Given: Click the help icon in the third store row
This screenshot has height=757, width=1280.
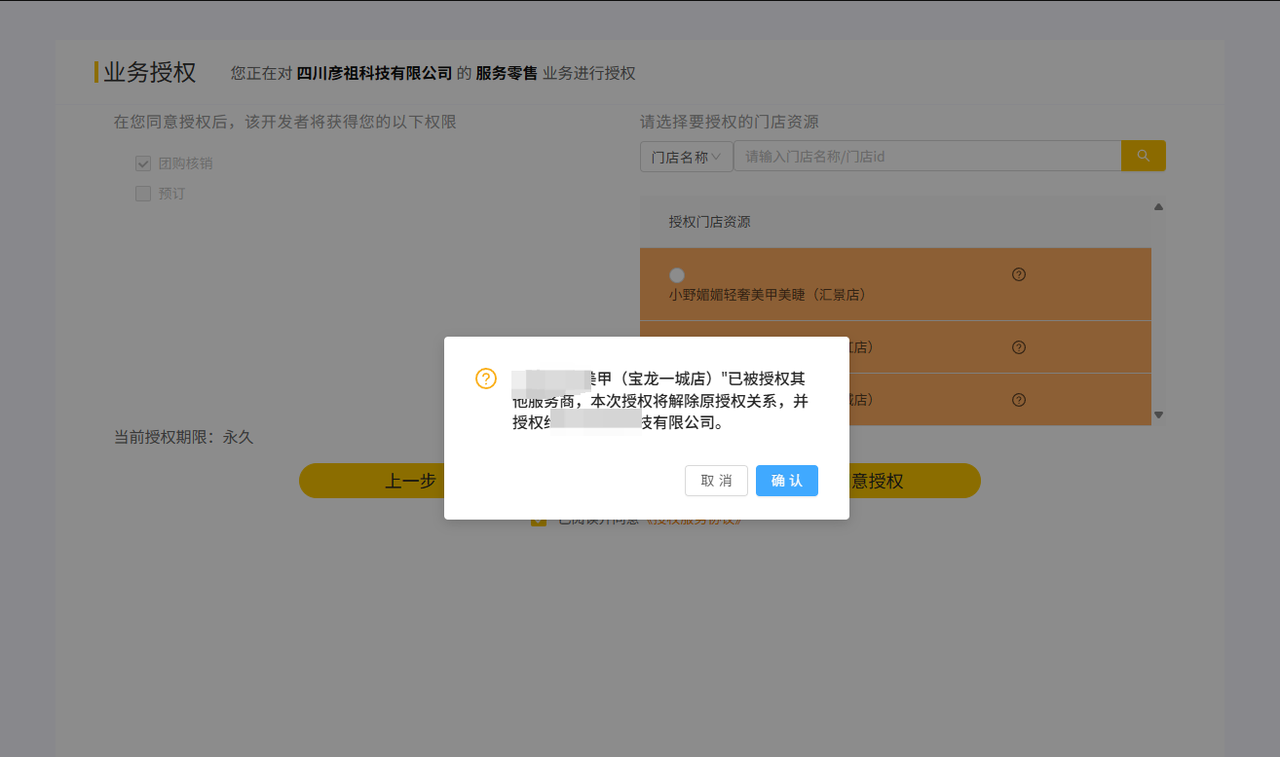Looking at the screenshot, I should 1019,400.
